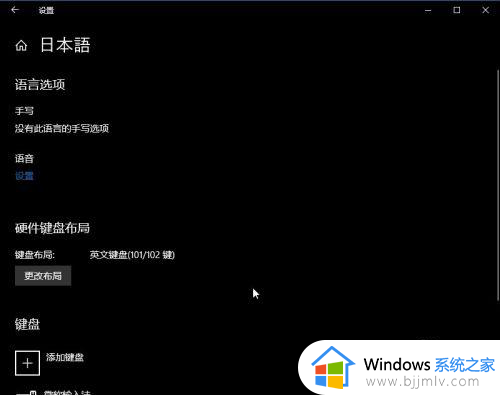Open Settings home via house icon
Viewport: 500px width, 395px height.
pyautogui.click(x=21, y=45)
